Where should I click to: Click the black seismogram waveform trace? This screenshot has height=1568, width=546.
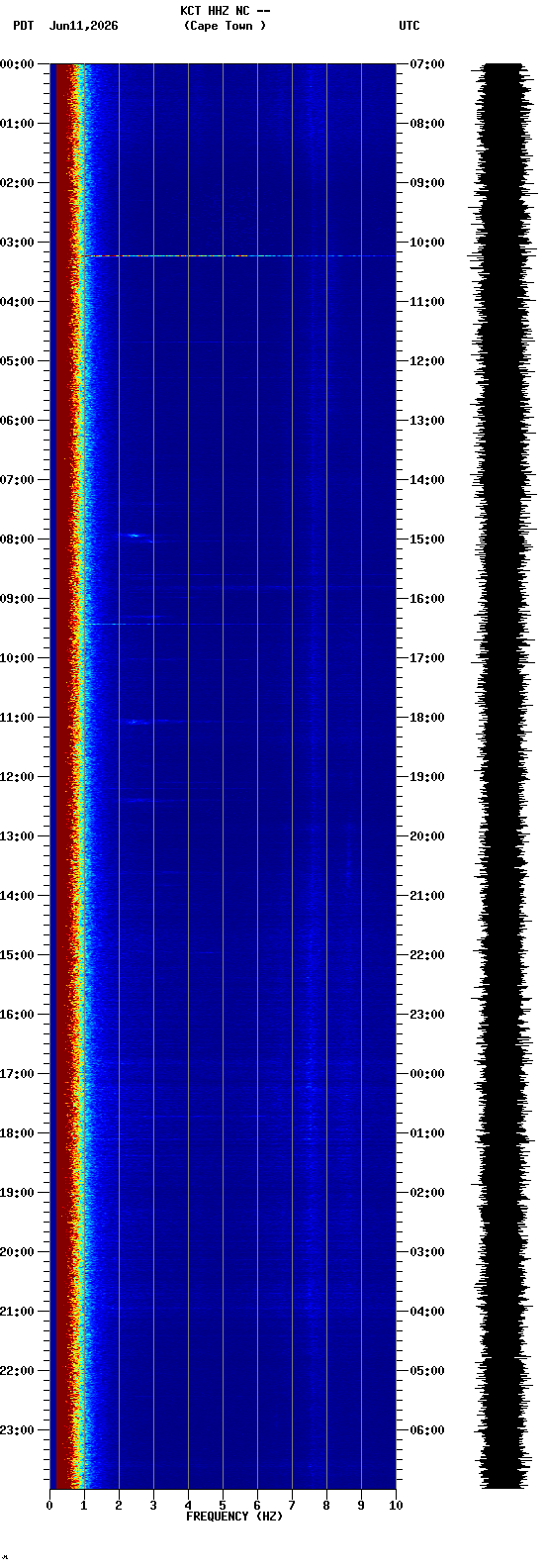tap(502, 776)
